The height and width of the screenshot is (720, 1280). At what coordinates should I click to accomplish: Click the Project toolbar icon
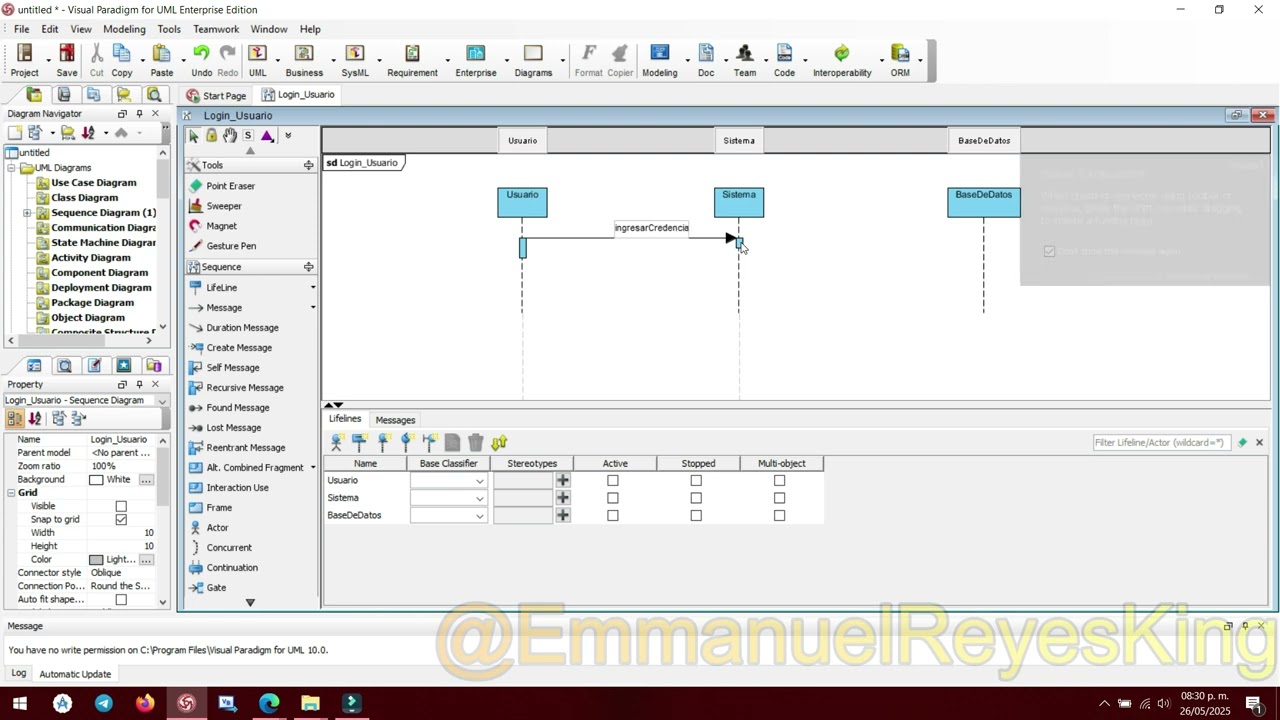(x=25, y=60)
